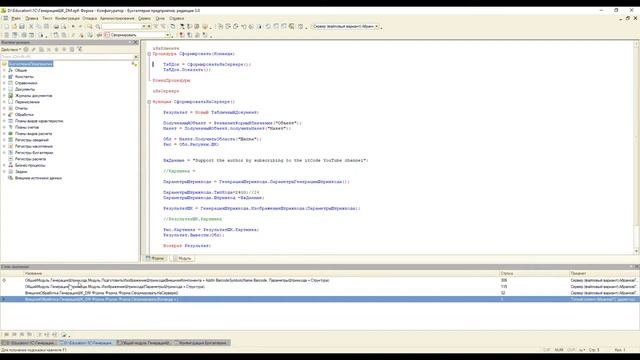
Task: Select the Внешние источники данных tree item
Action: coord(38,178)
